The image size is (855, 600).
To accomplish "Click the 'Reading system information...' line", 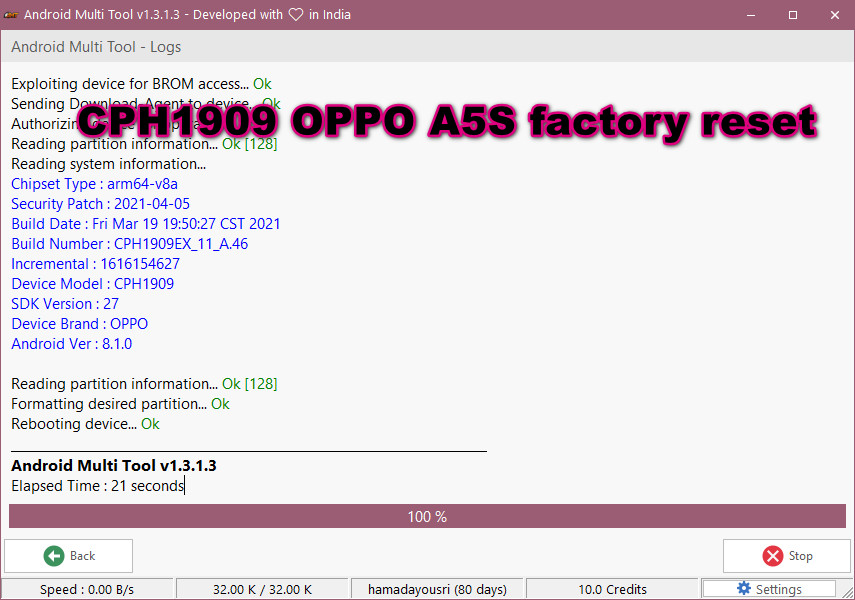I will pos(109,164).
